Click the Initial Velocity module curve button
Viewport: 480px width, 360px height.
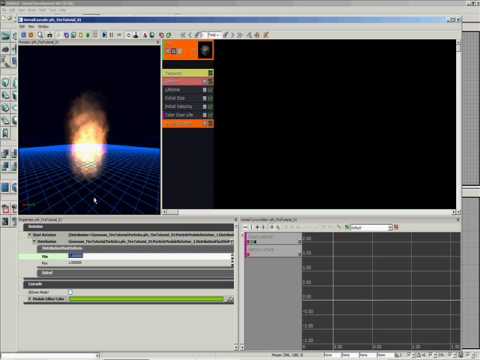point(210,107)
